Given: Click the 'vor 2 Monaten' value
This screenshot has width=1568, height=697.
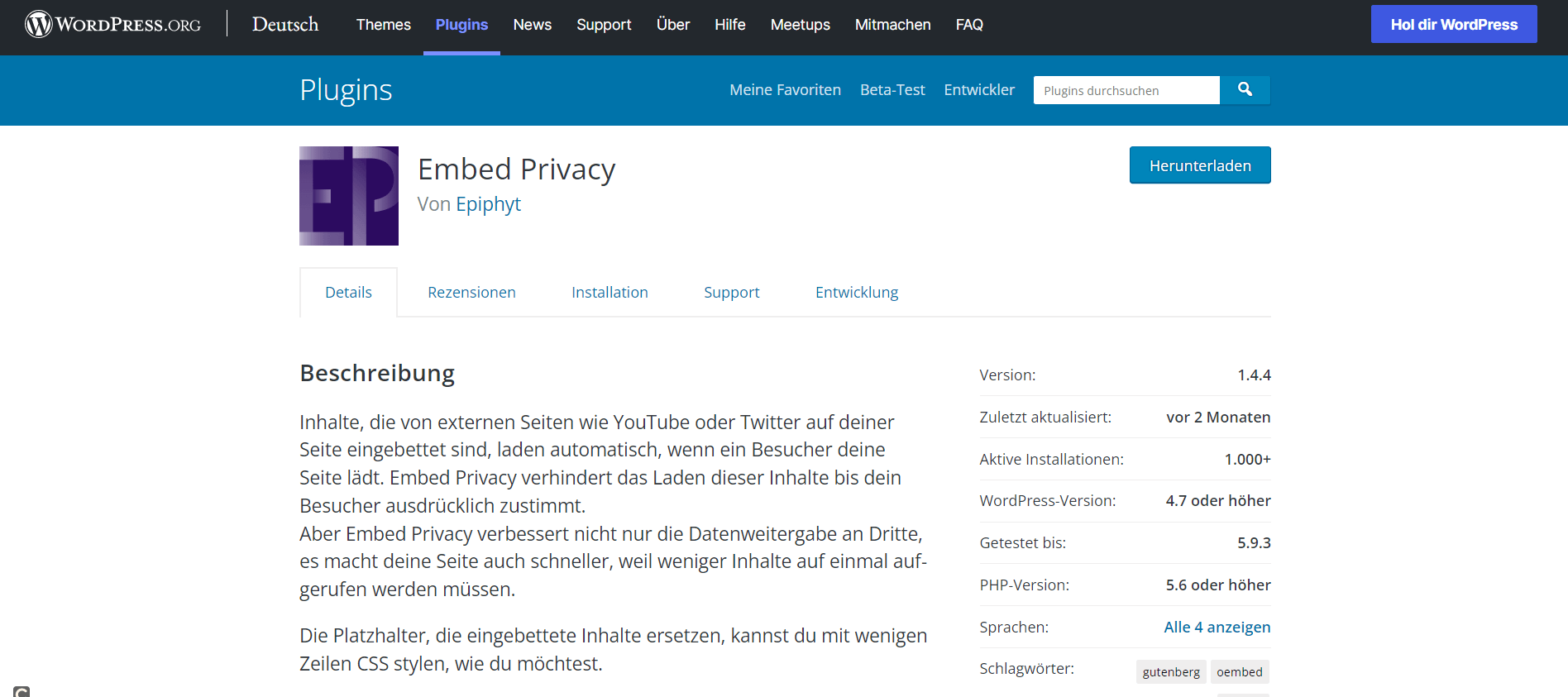Looking at the screenshot, I should point(1218,417).
